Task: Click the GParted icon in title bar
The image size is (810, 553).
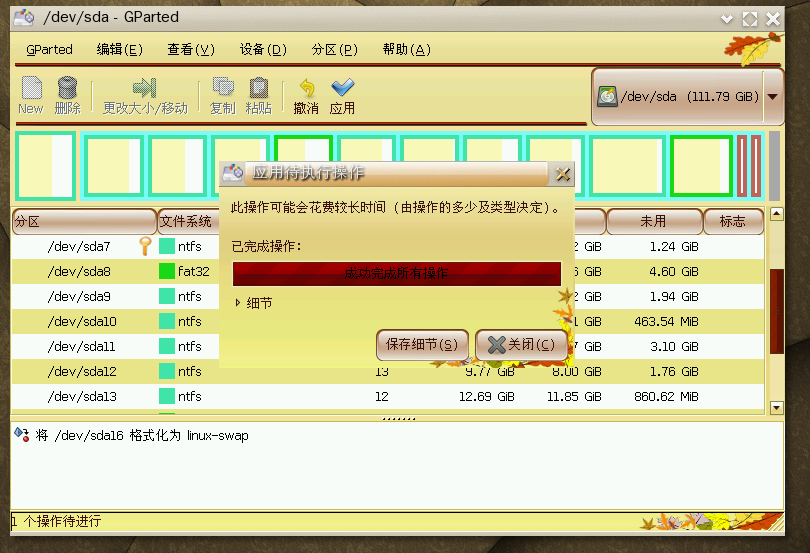Action: point(24,18)
